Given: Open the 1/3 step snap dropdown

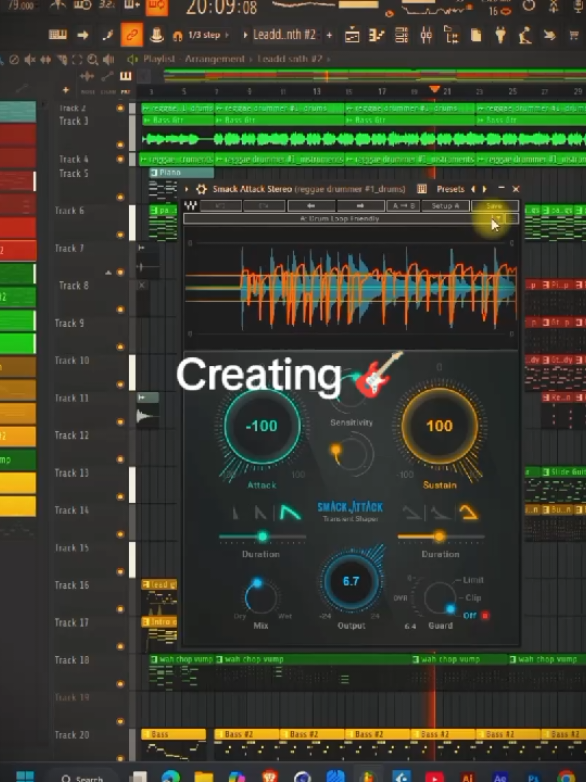Looking at the screenshot, I should coord(208,35).
